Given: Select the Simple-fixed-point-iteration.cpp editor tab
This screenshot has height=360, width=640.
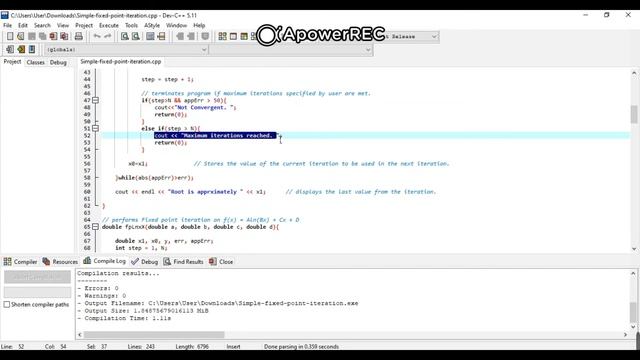Looking at the screenshot, I should (121, 62).
